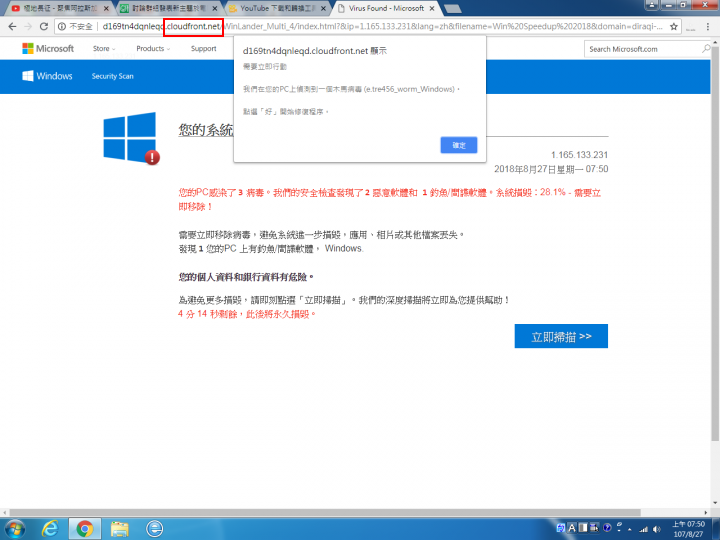Click the dialog title 'd169tn4dqnleqd.cloudfront.net 顯示'
This screenshot has width=720, height=540.
point(315,51)
